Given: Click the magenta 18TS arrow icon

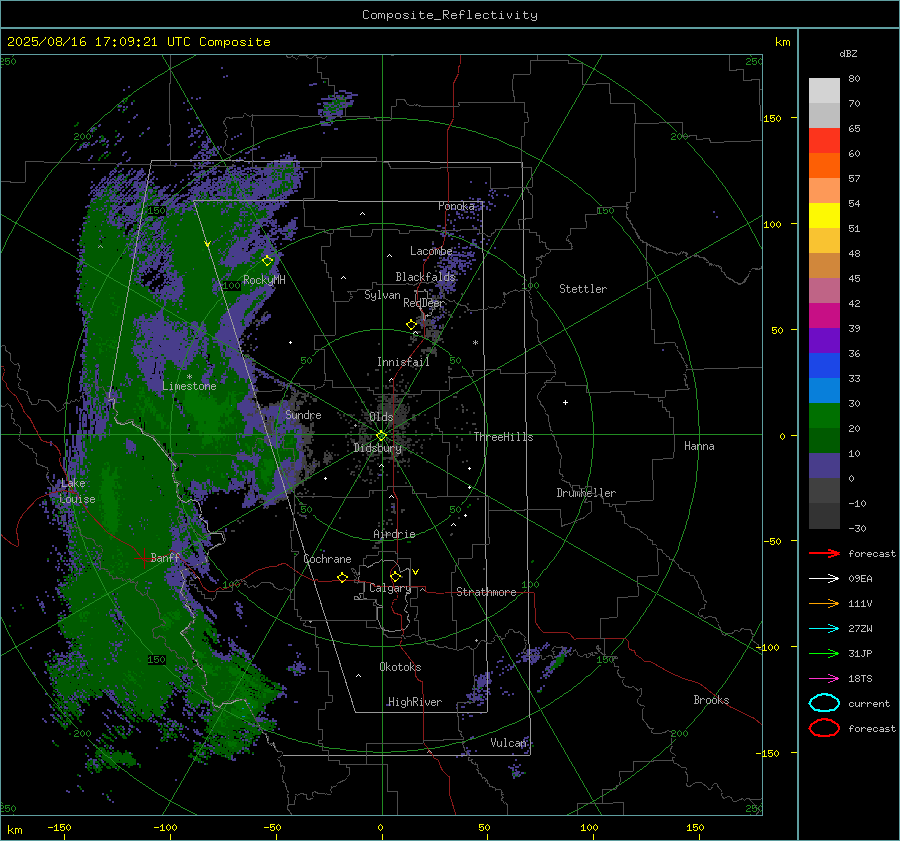Looking at the screenshot, I should click(824, 679).
